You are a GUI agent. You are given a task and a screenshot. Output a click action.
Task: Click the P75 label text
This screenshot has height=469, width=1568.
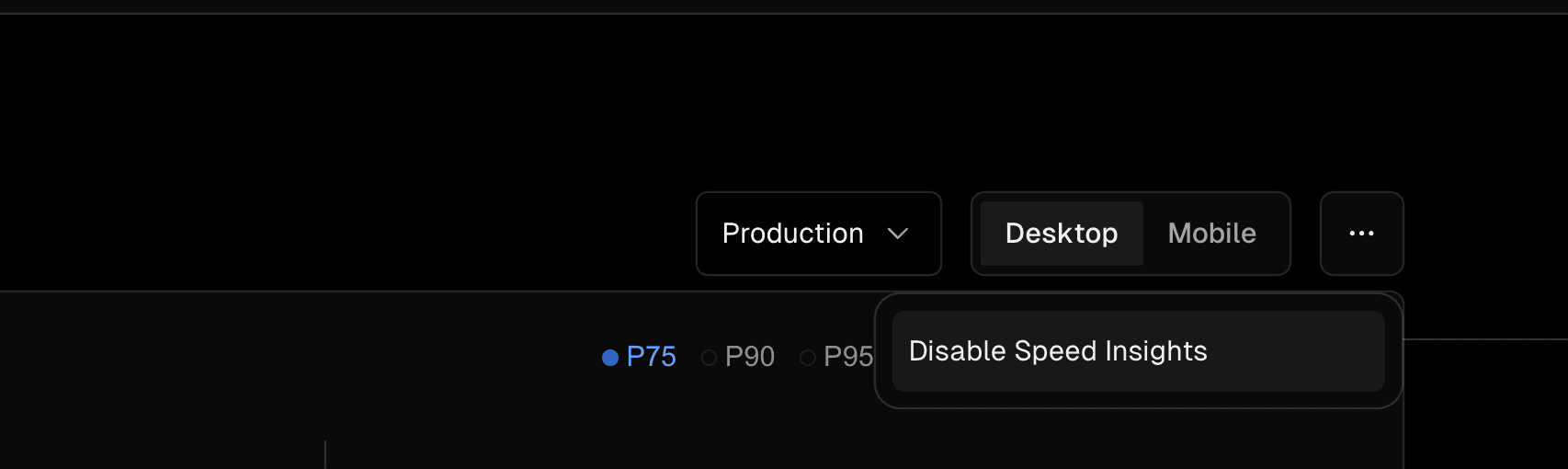click(x=651, y=357)
